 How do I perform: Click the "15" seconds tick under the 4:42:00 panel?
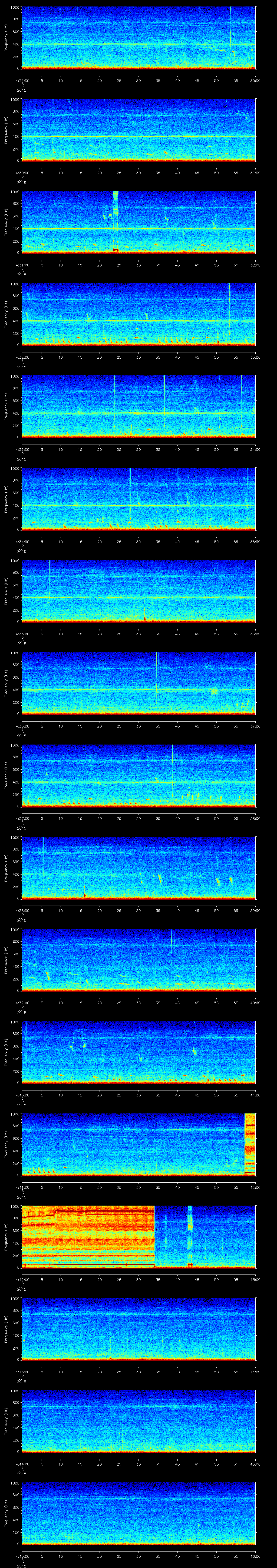tap(80, 1279)
